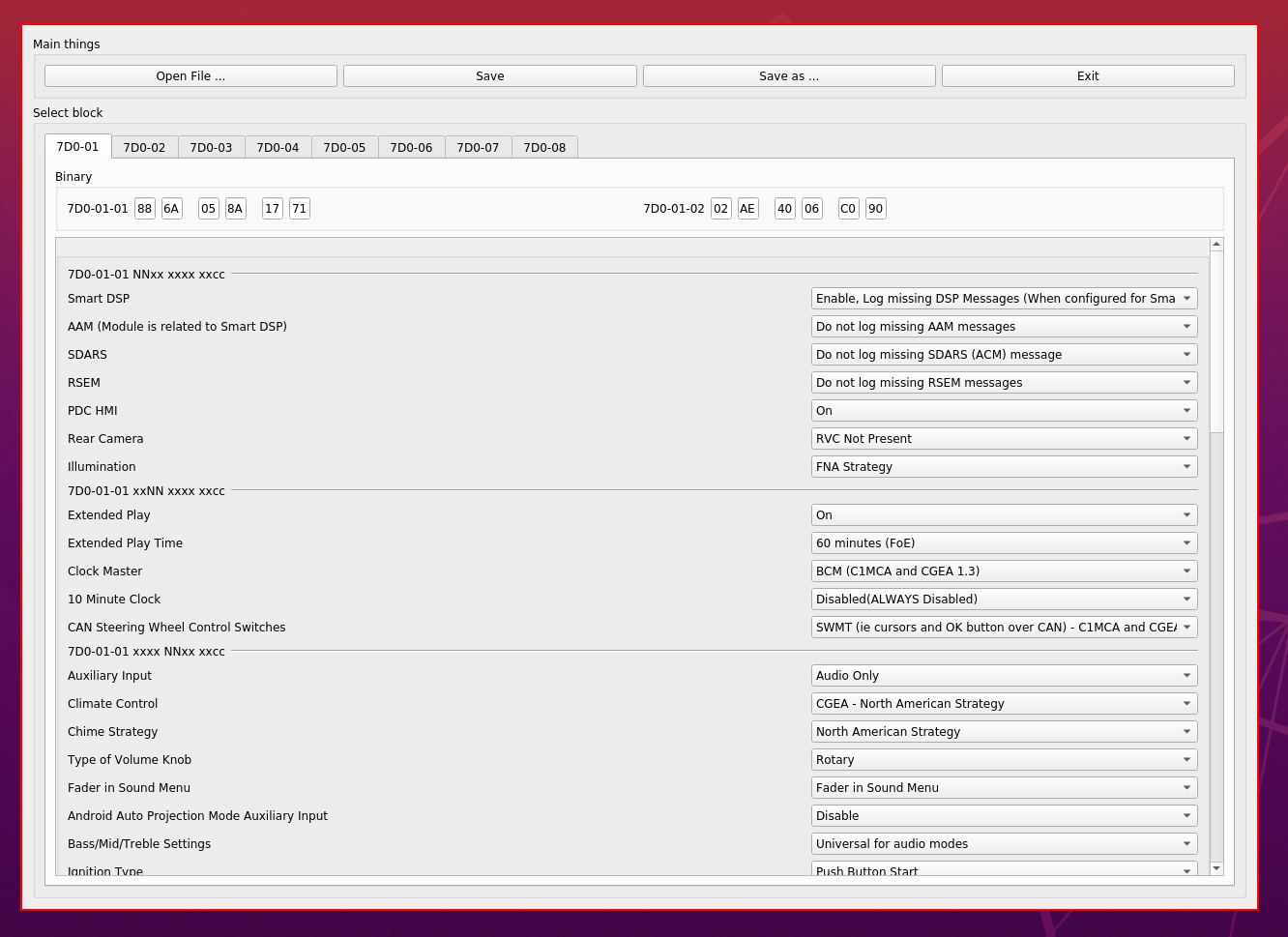Image resolution: width=1288 pixels, height=937 pixels.
Task: Click the 7D0-01-01 hex field 6A
Action: (172, 209)
